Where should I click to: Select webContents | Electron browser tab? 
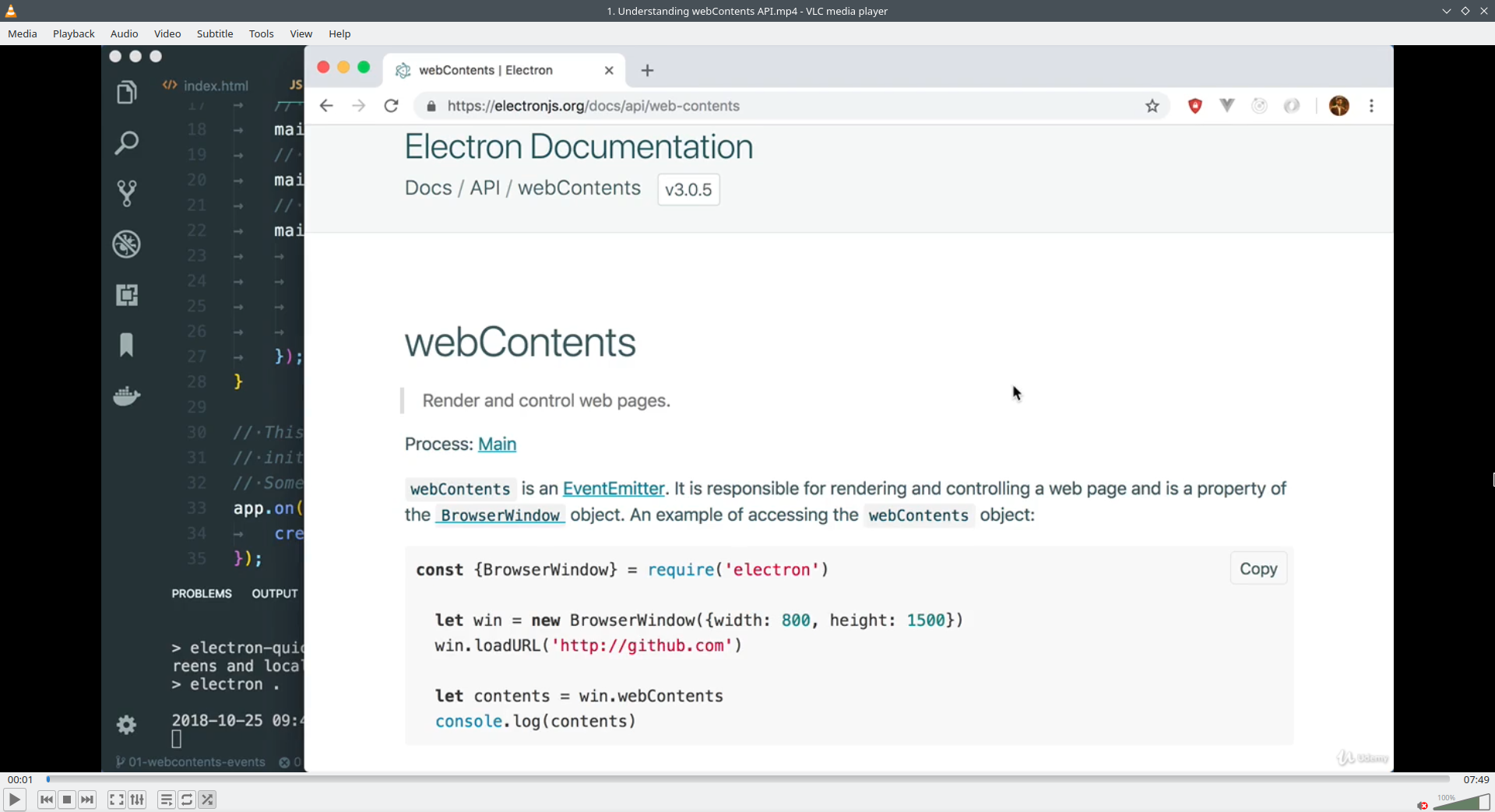[504, 70]
